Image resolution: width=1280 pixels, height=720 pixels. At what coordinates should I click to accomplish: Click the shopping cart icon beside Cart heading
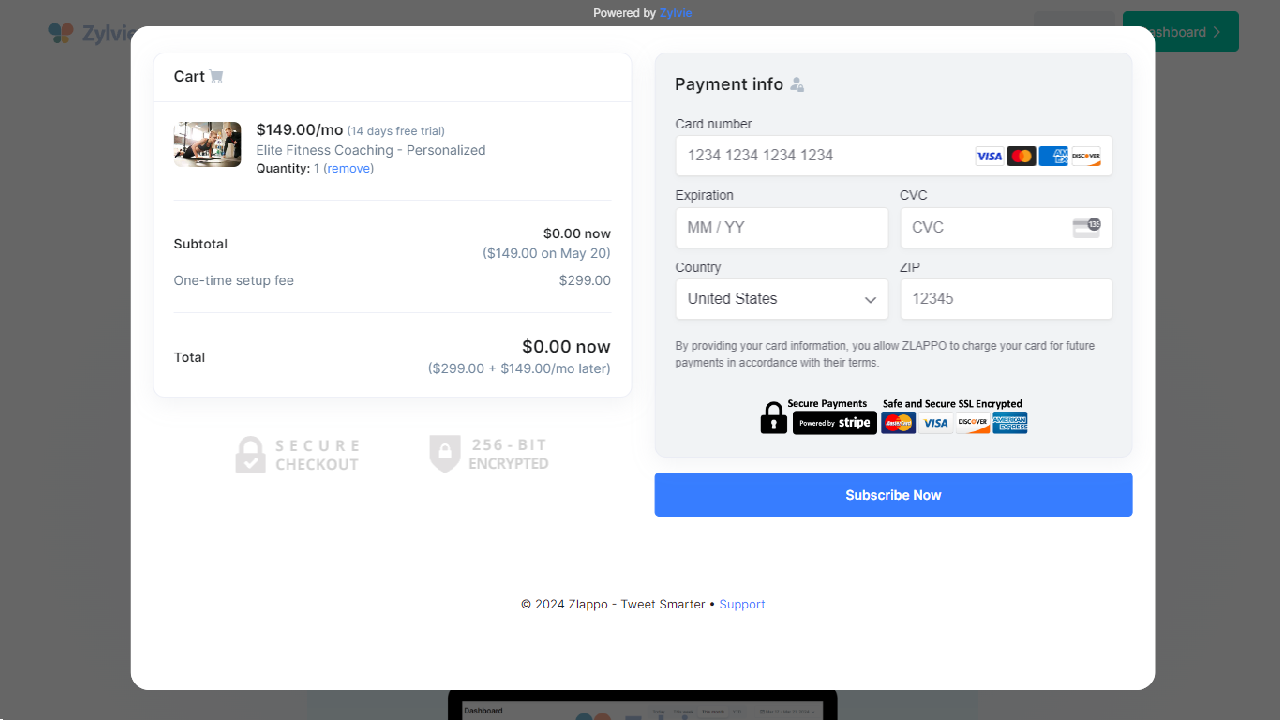(x=217, y=76)
